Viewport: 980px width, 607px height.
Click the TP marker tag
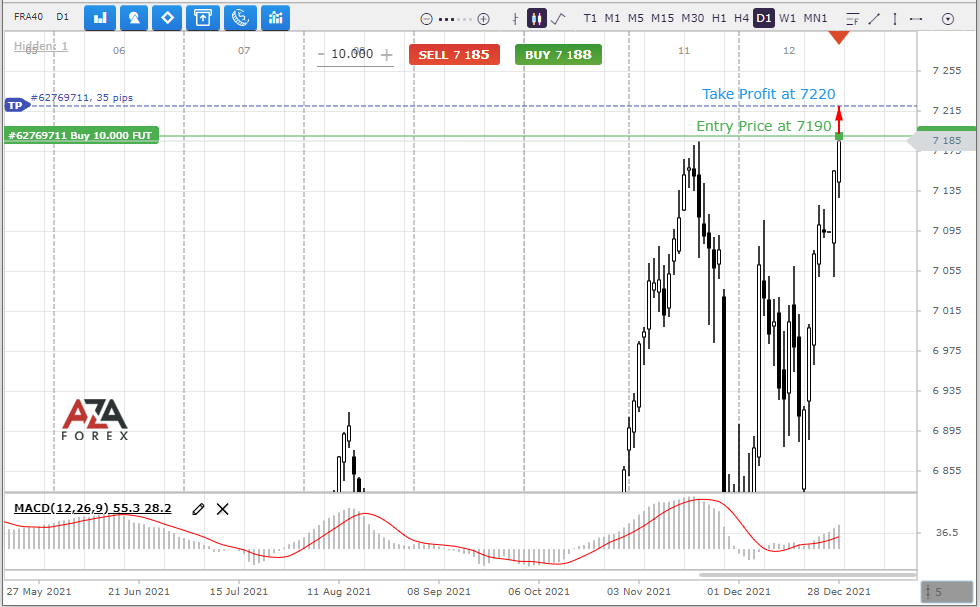pos(17,105)
